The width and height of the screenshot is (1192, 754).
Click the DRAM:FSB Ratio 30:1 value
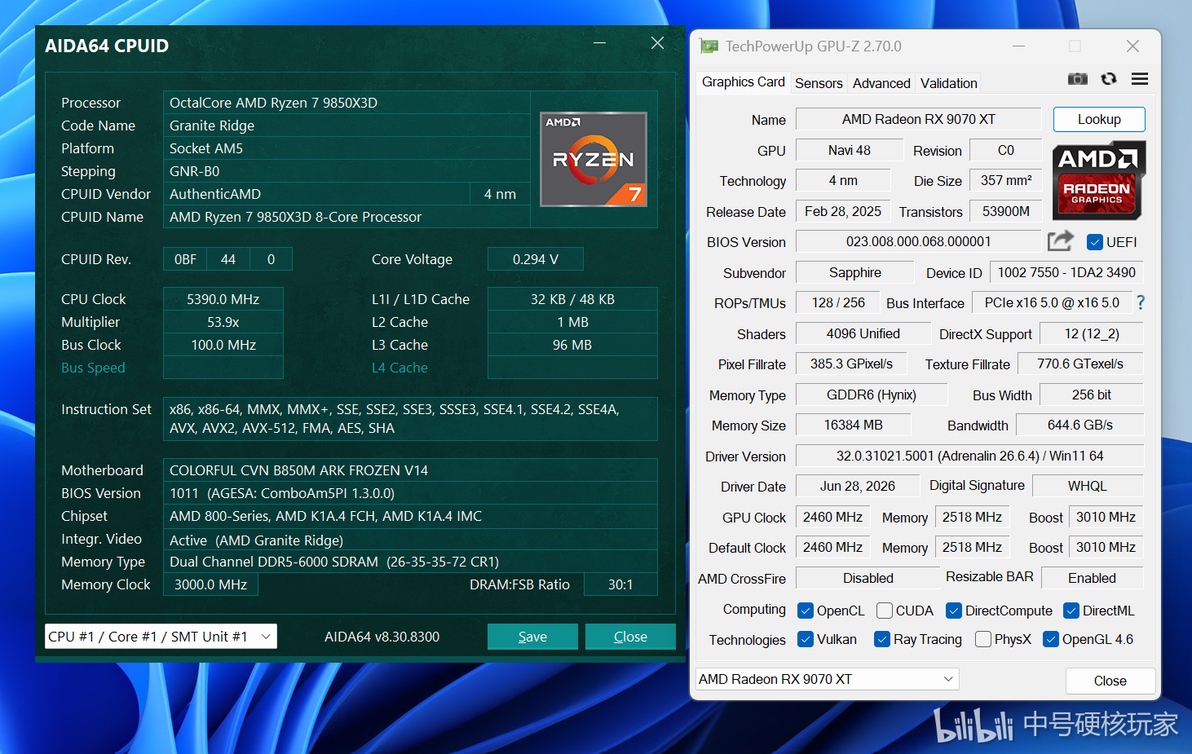620,585
